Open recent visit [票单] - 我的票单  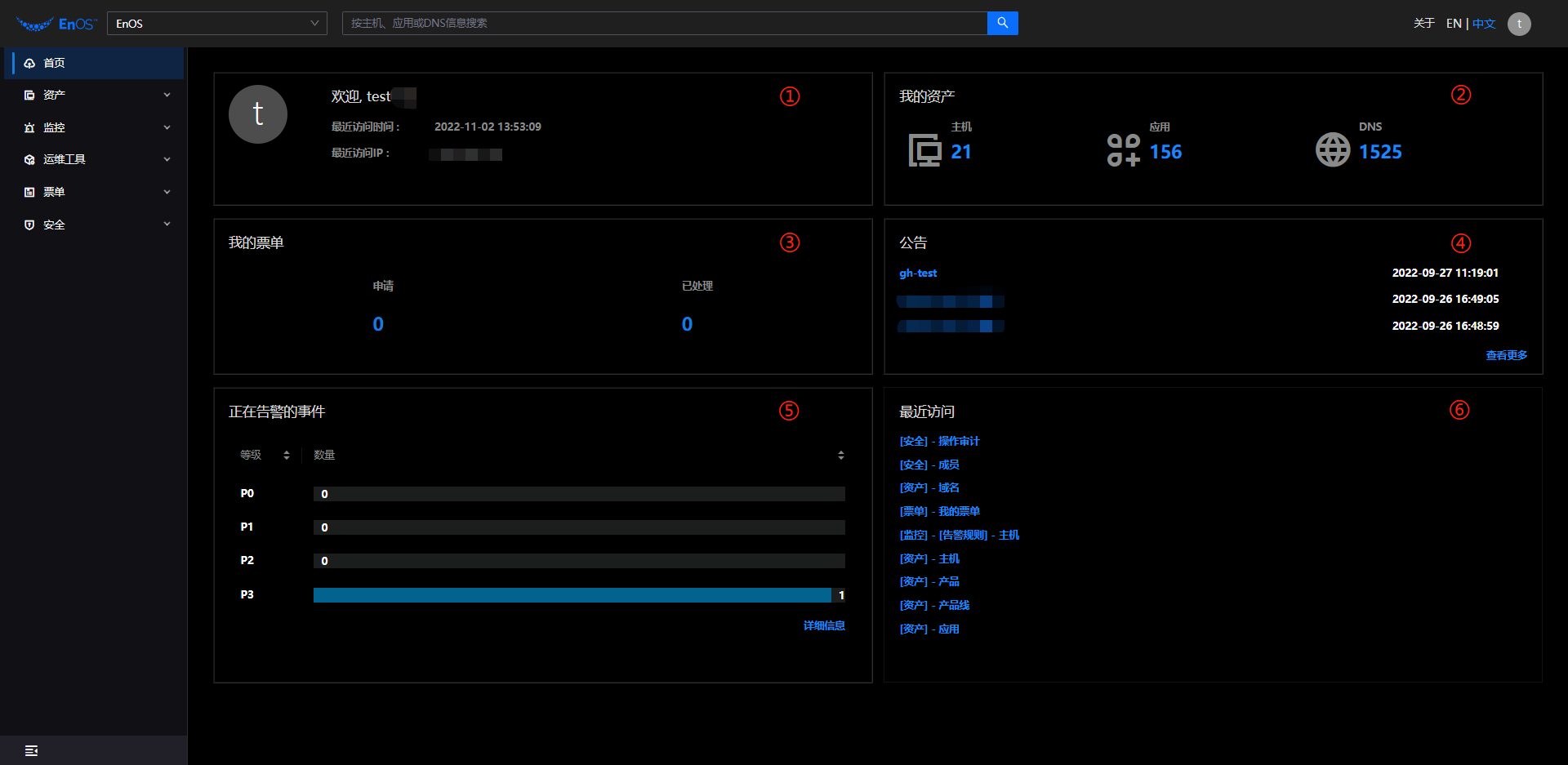[939, 511]
